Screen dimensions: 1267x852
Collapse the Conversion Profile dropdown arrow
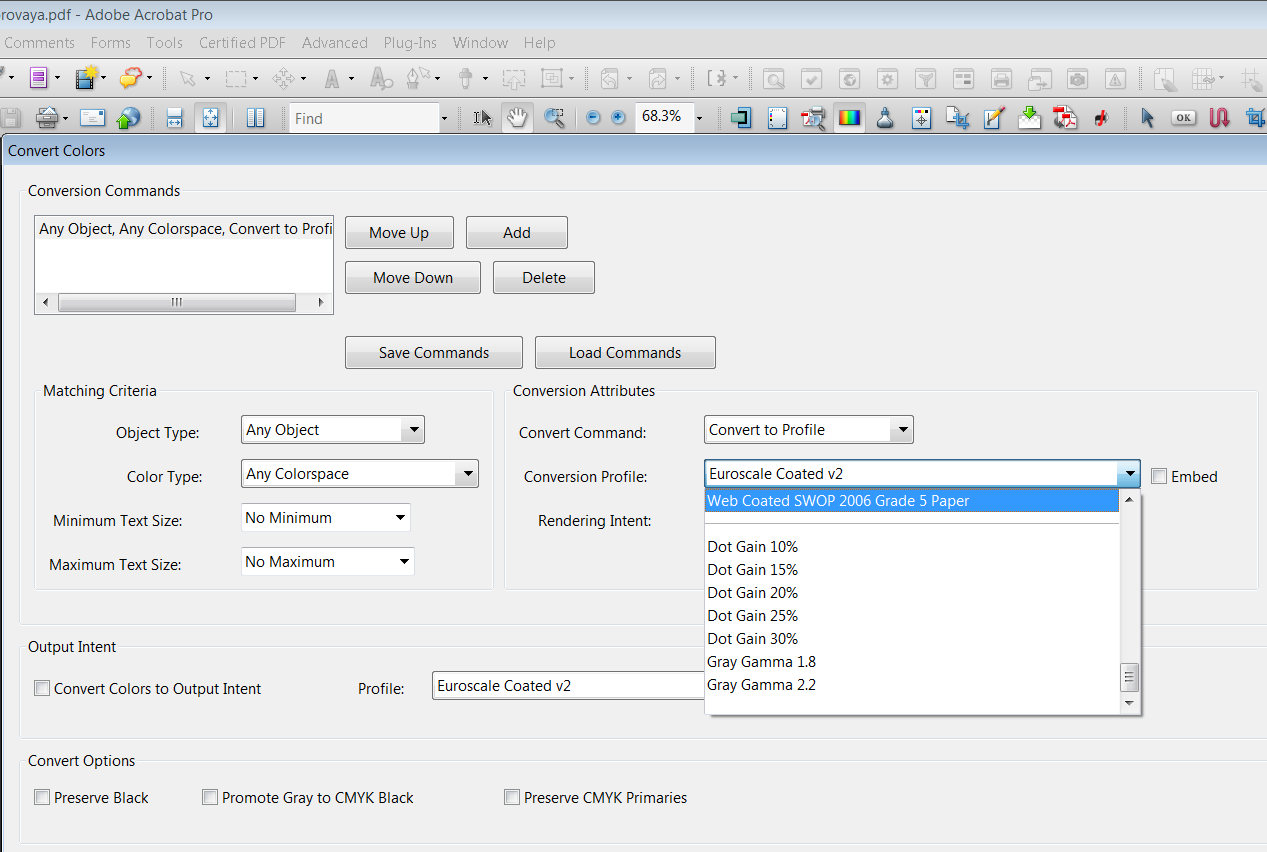[x=1128, y=474]
